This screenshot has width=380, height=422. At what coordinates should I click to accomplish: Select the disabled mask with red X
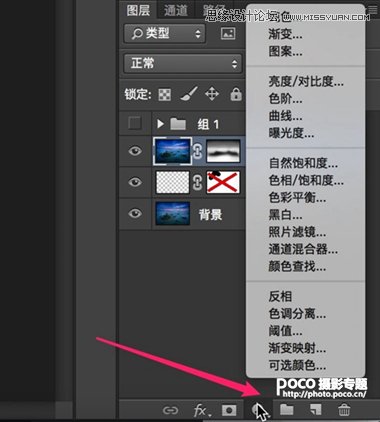(223, 182)
